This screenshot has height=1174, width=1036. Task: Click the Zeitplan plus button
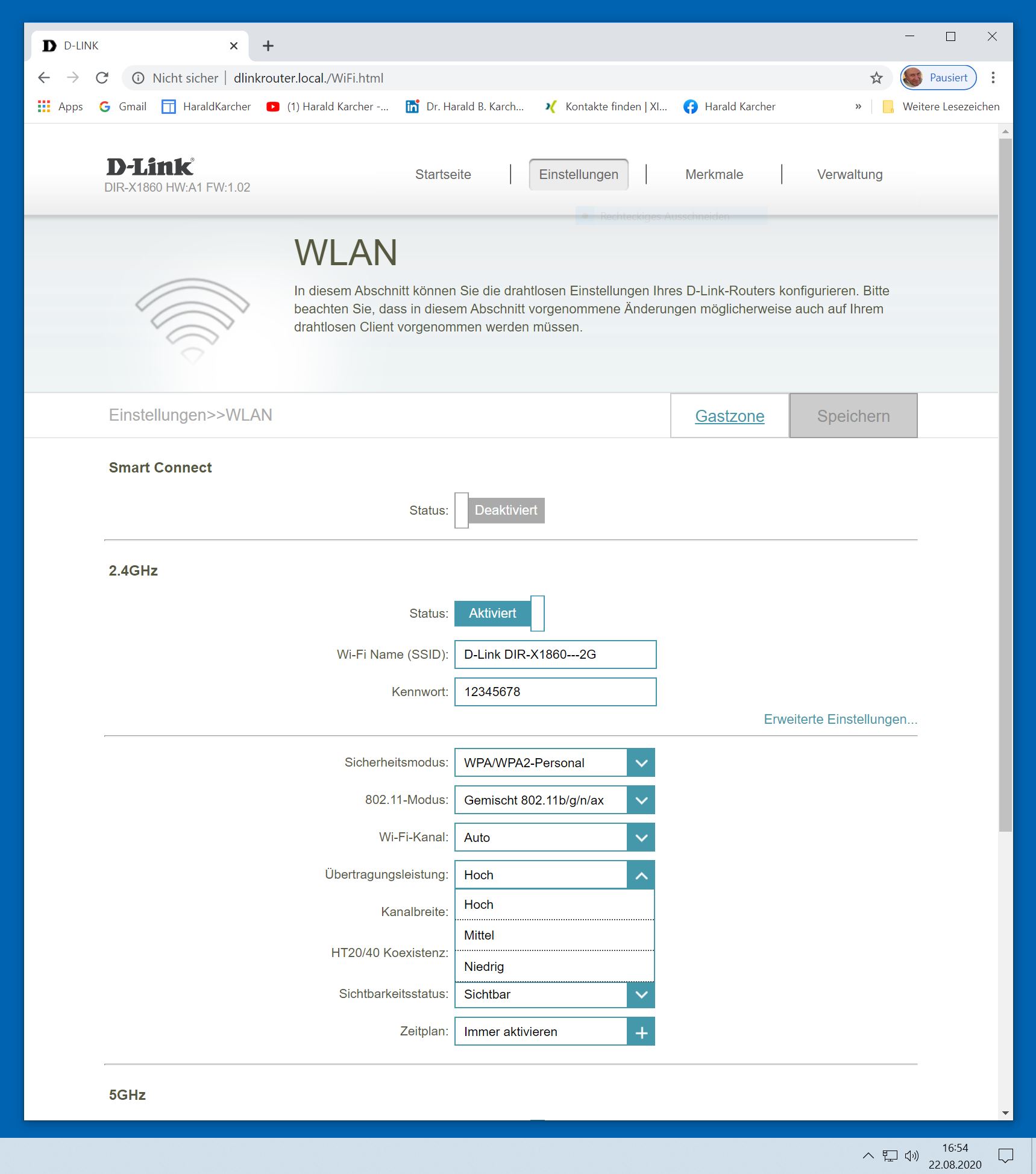[641, 1032]
